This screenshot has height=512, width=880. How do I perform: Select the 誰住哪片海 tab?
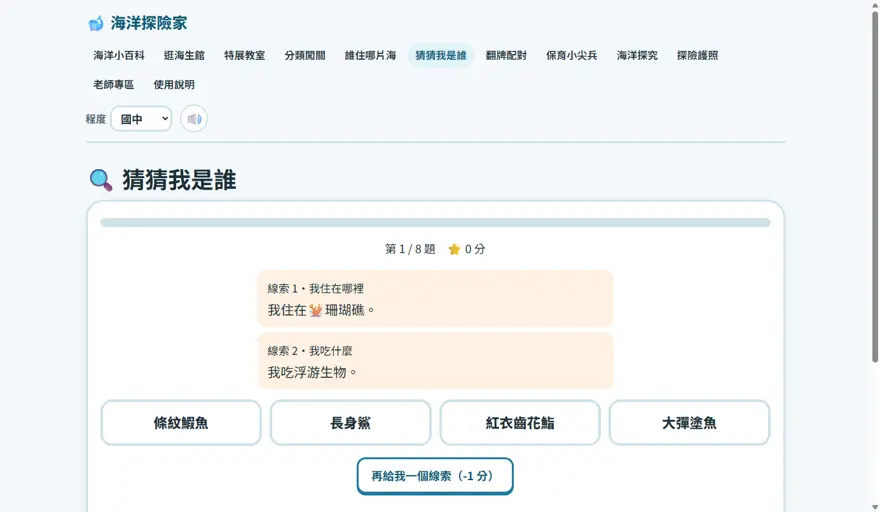click(x=370, y=55)
